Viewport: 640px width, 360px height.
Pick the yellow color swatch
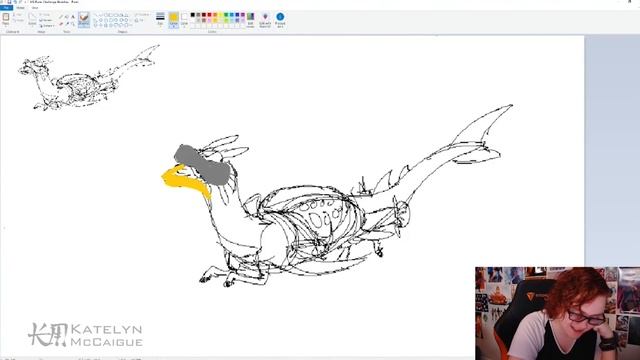220,15
